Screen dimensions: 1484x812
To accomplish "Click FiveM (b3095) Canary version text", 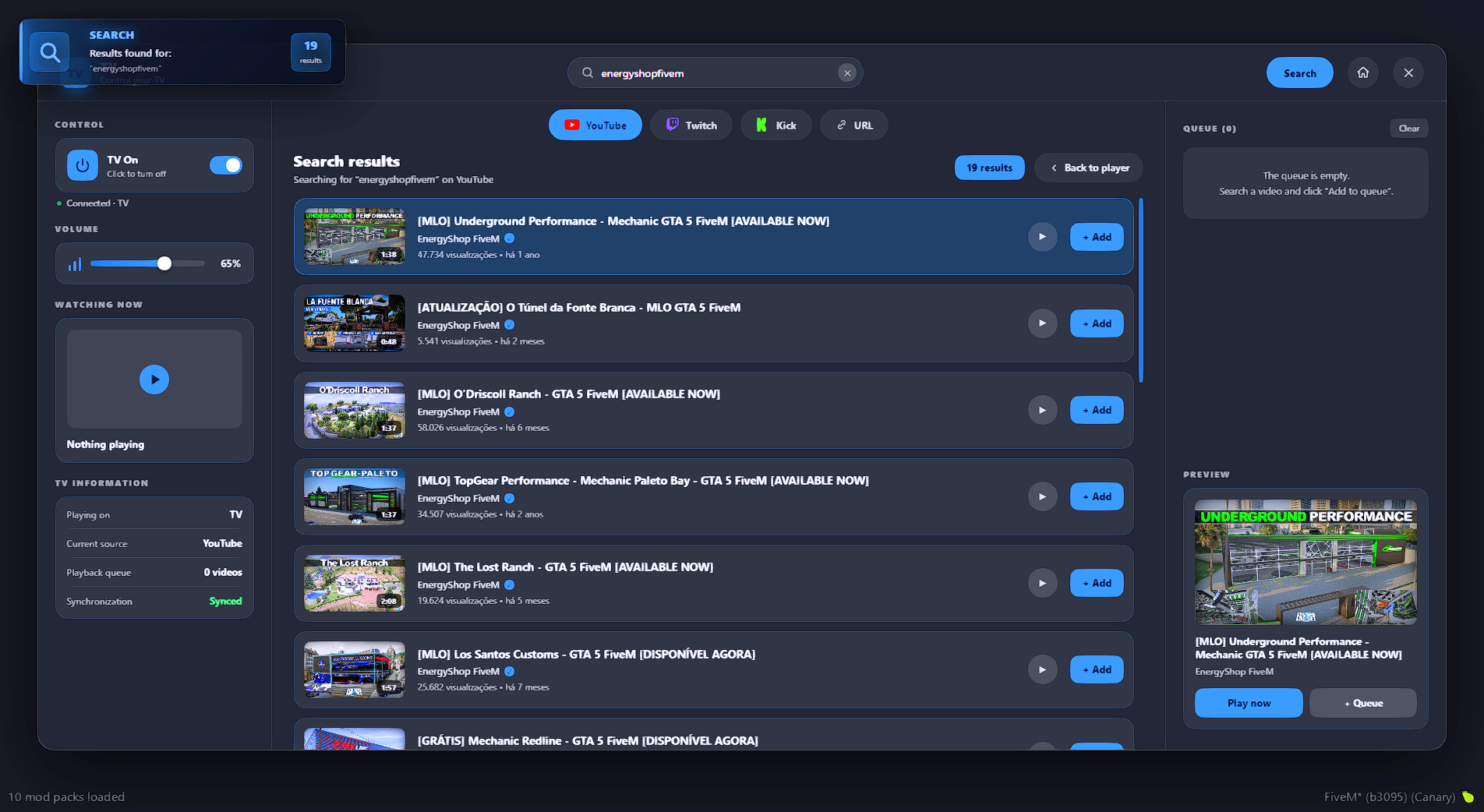I will [x=1389, y=796].
